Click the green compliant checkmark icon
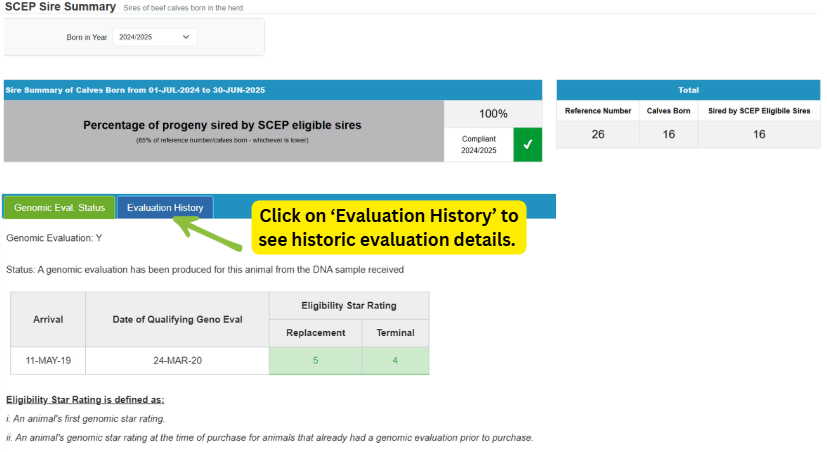The width and height of the screenshot is (827, 452). tap(527, 144)
